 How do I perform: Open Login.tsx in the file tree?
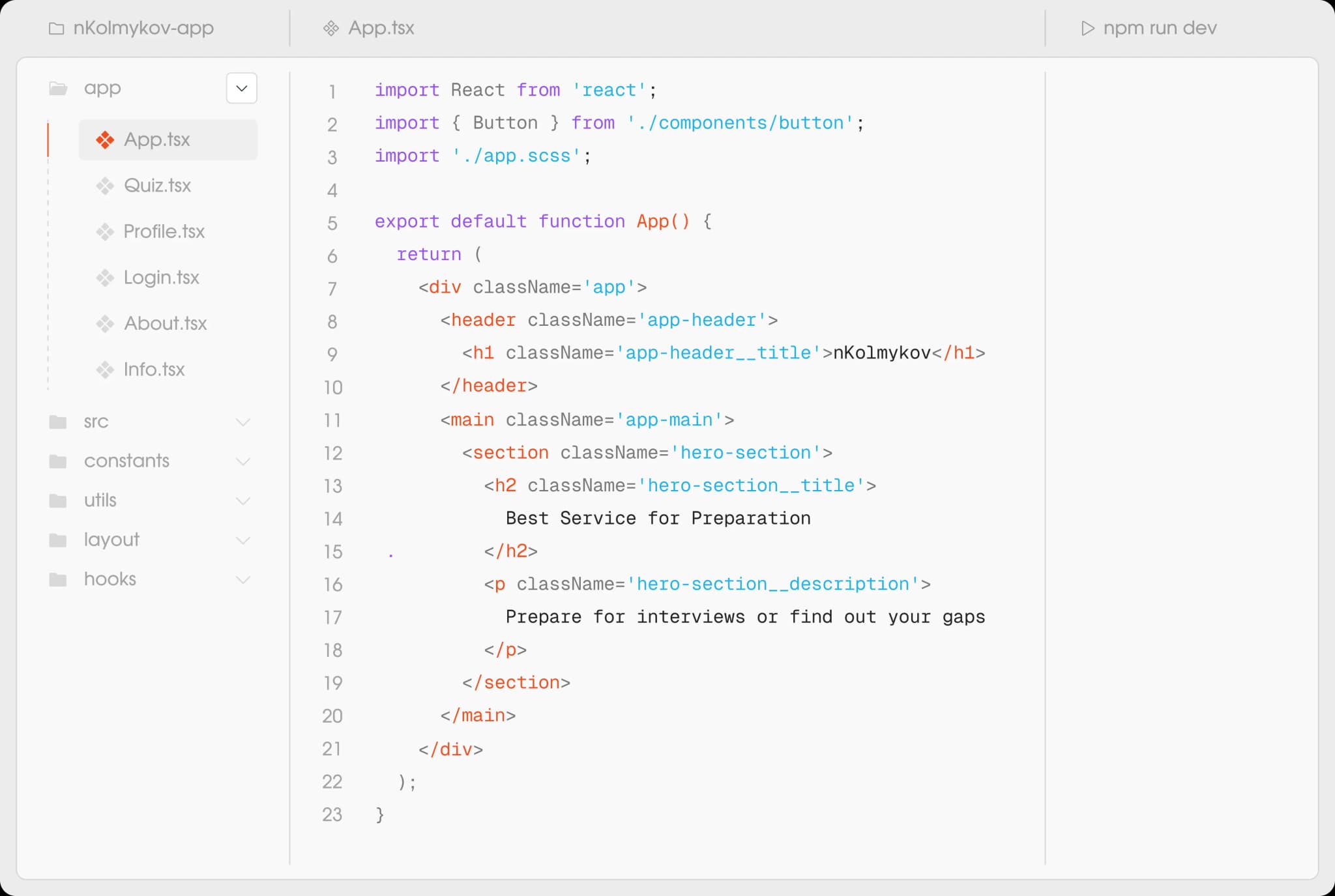click(x=161, y=278)
